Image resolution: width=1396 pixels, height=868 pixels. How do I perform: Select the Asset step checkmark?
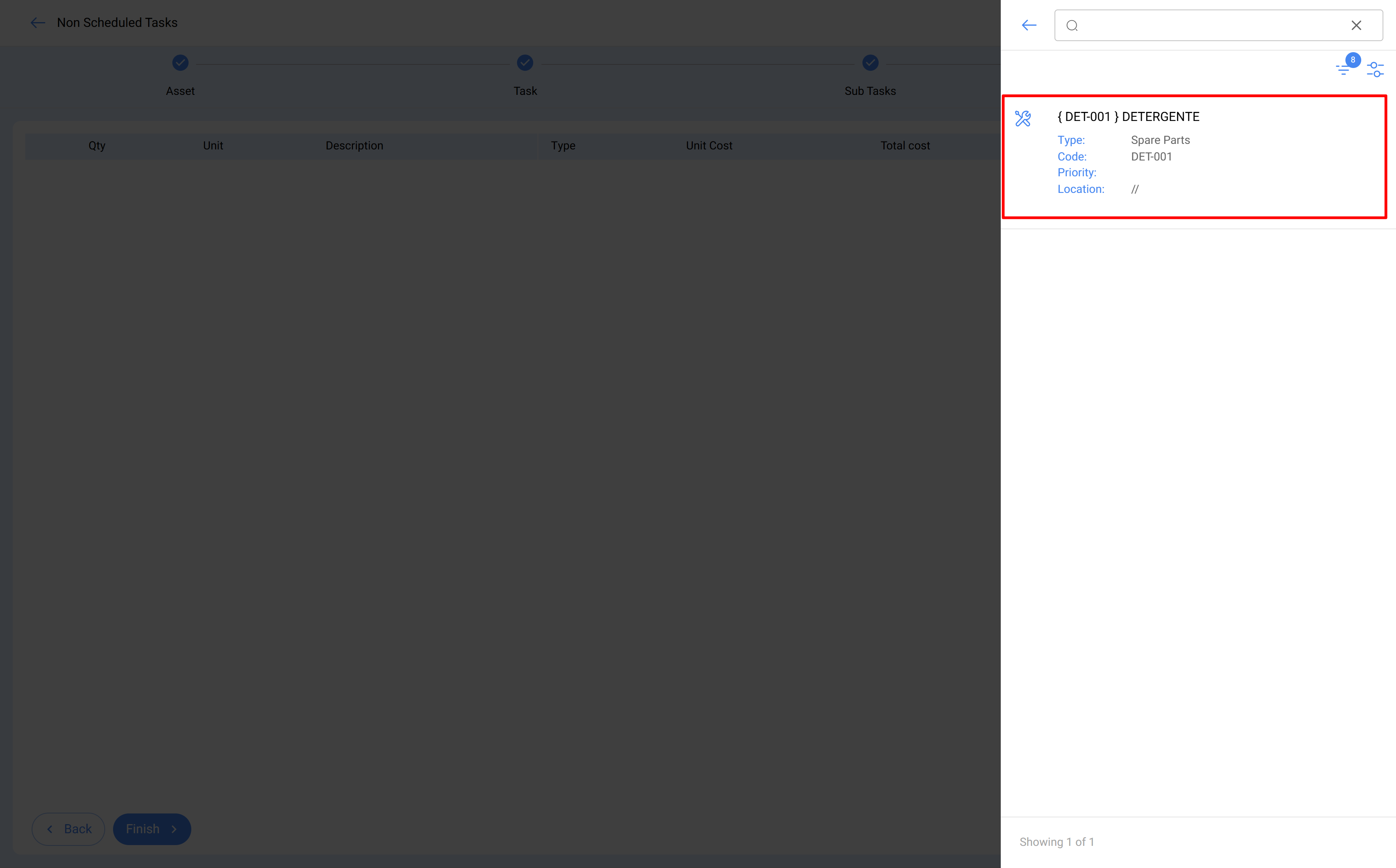180,62
